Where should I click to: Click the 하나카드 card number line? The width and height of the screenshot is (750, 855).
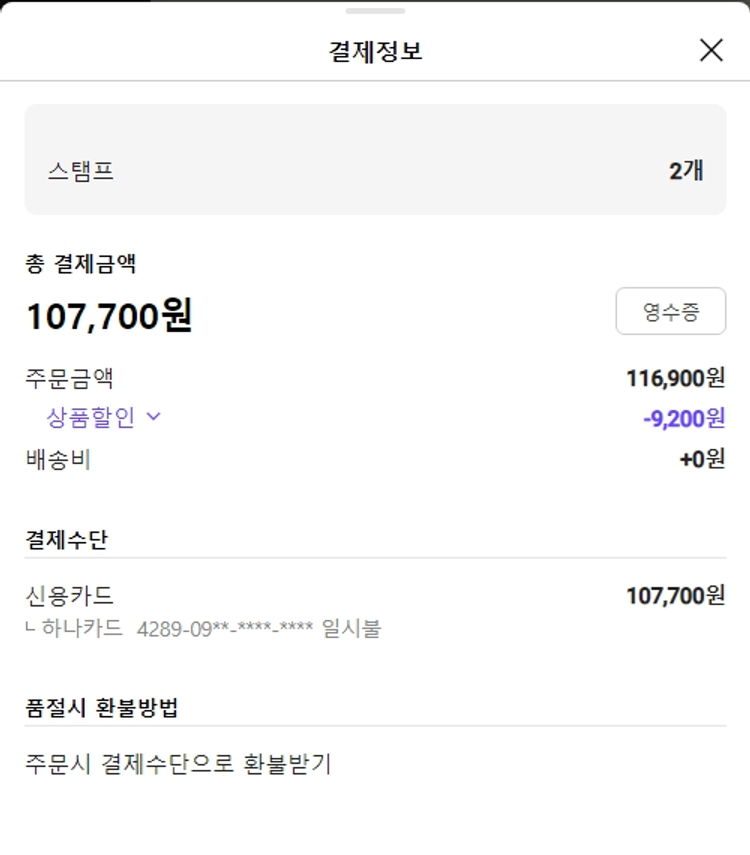click(x=210, y=629)
